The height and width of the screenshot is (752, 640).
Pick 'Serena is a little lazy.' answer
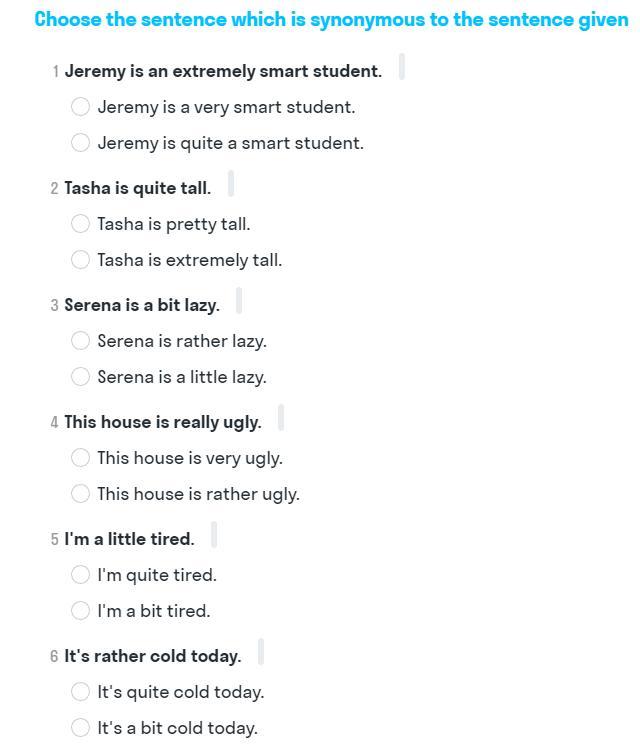pyautogui.click(x=80, y=376)
